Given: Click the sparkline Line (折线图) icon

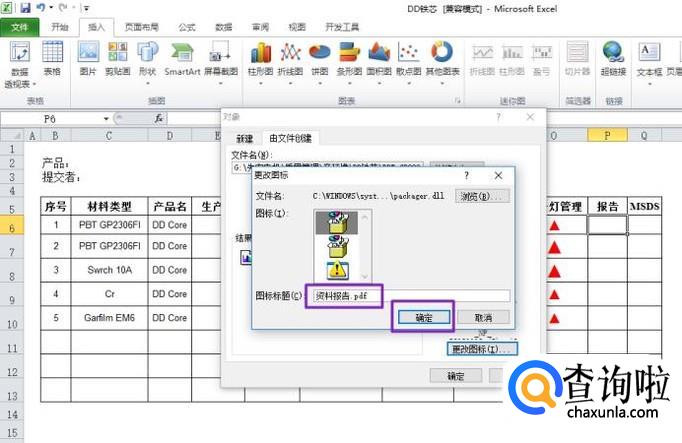Looking at the screenshot, I should point(482,60).
